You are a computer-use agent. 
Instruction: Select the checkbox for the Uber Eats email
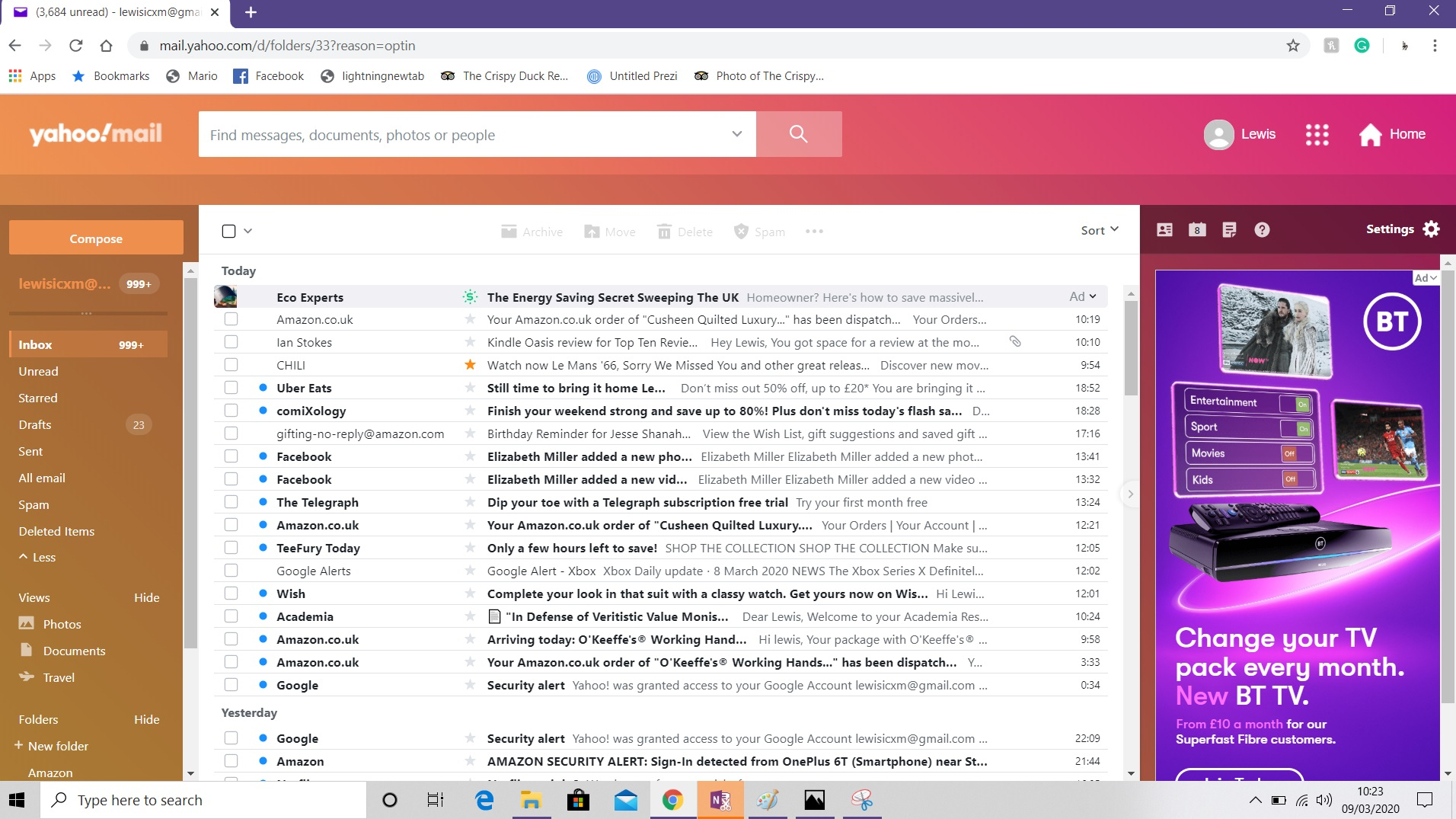(231, 388)
